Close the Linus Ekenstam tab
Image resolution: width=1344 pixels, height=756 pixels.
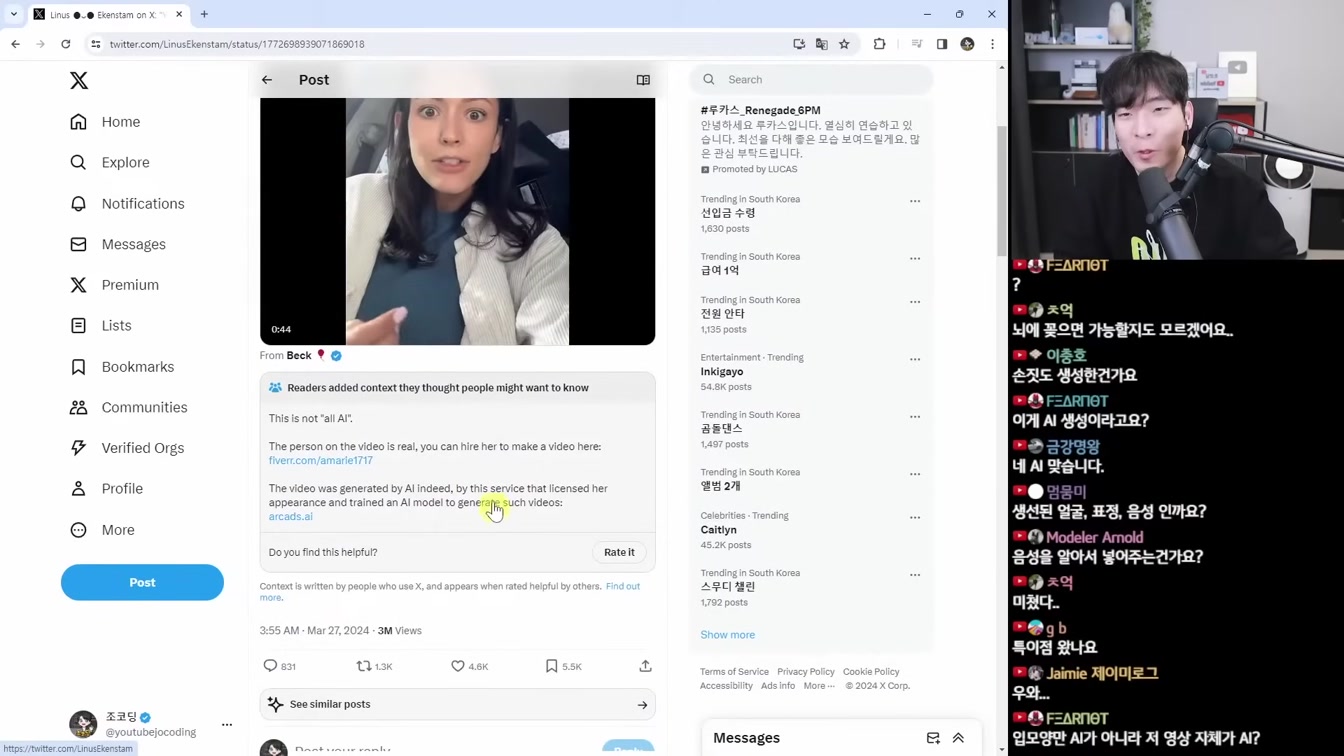(179, 14)
